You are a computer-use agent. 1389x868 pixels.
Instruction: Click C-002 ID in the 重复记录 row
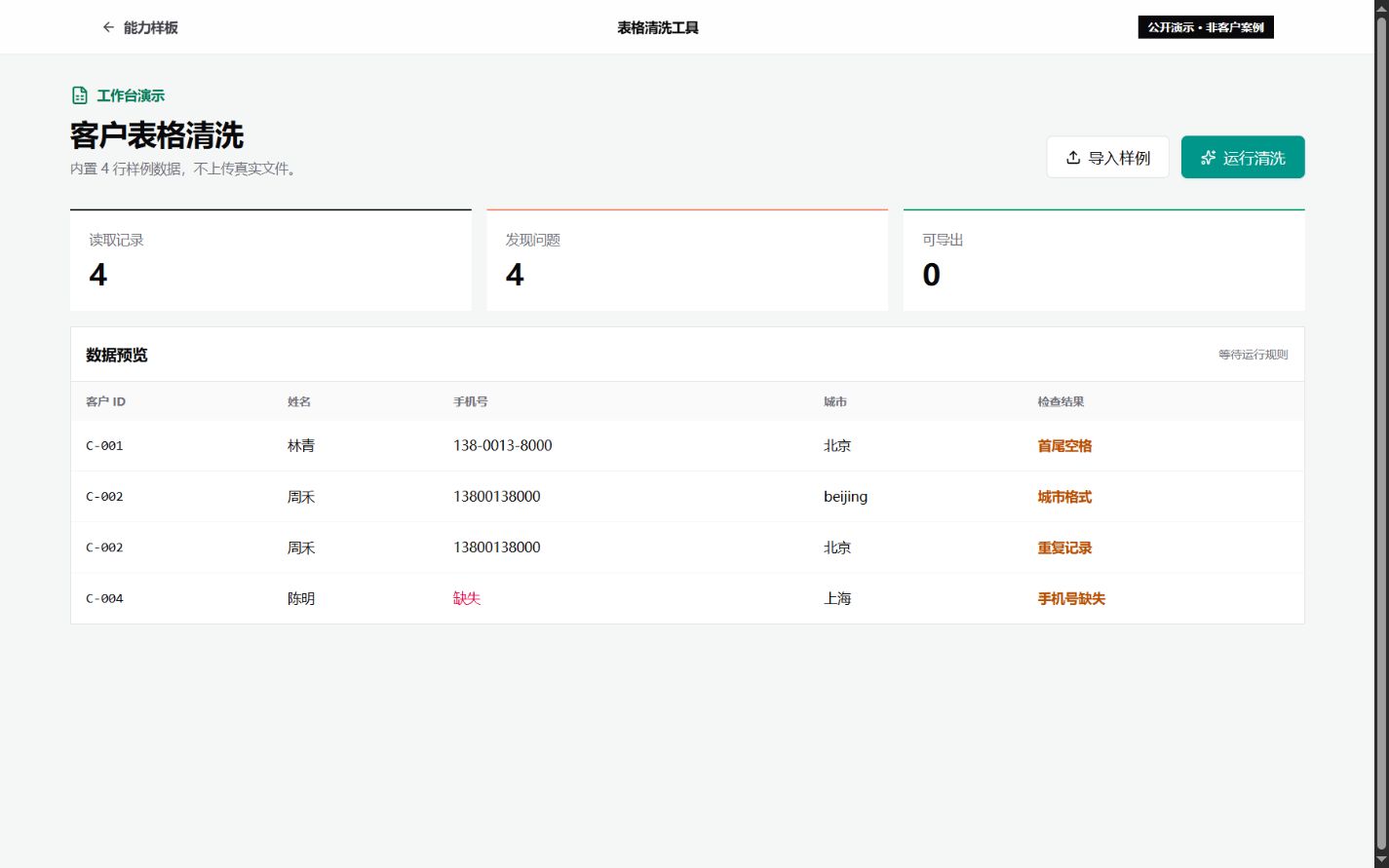click(x=104, y=547)
